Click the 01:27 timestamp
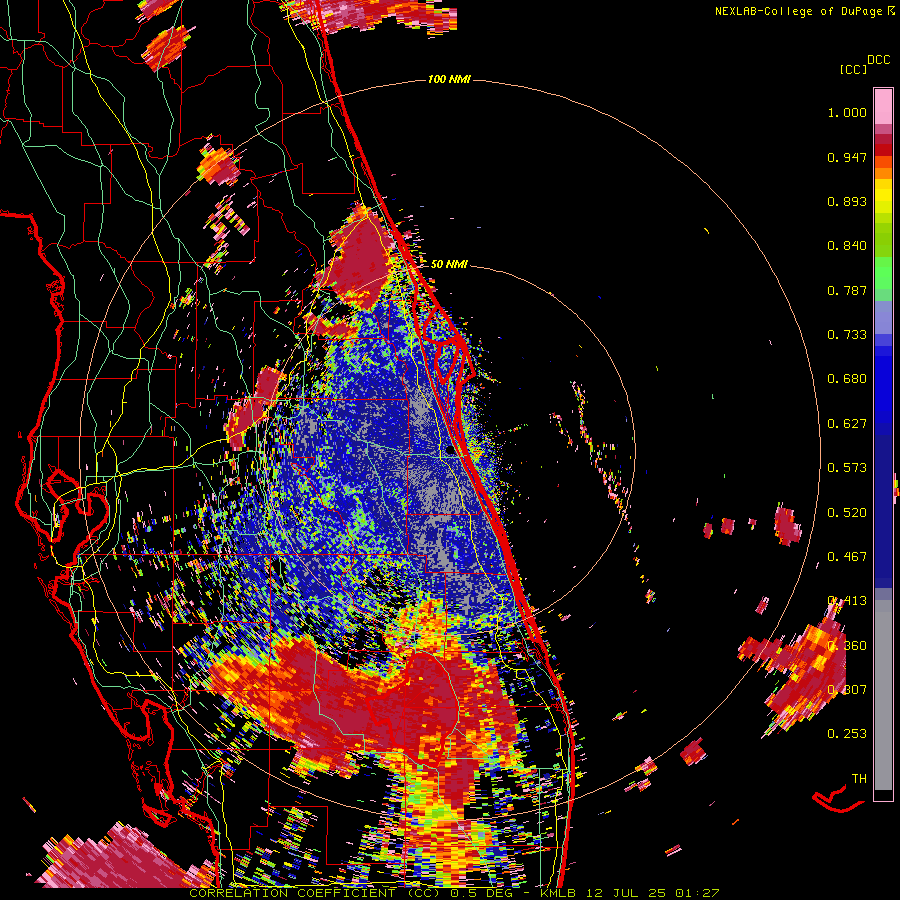 697,893
